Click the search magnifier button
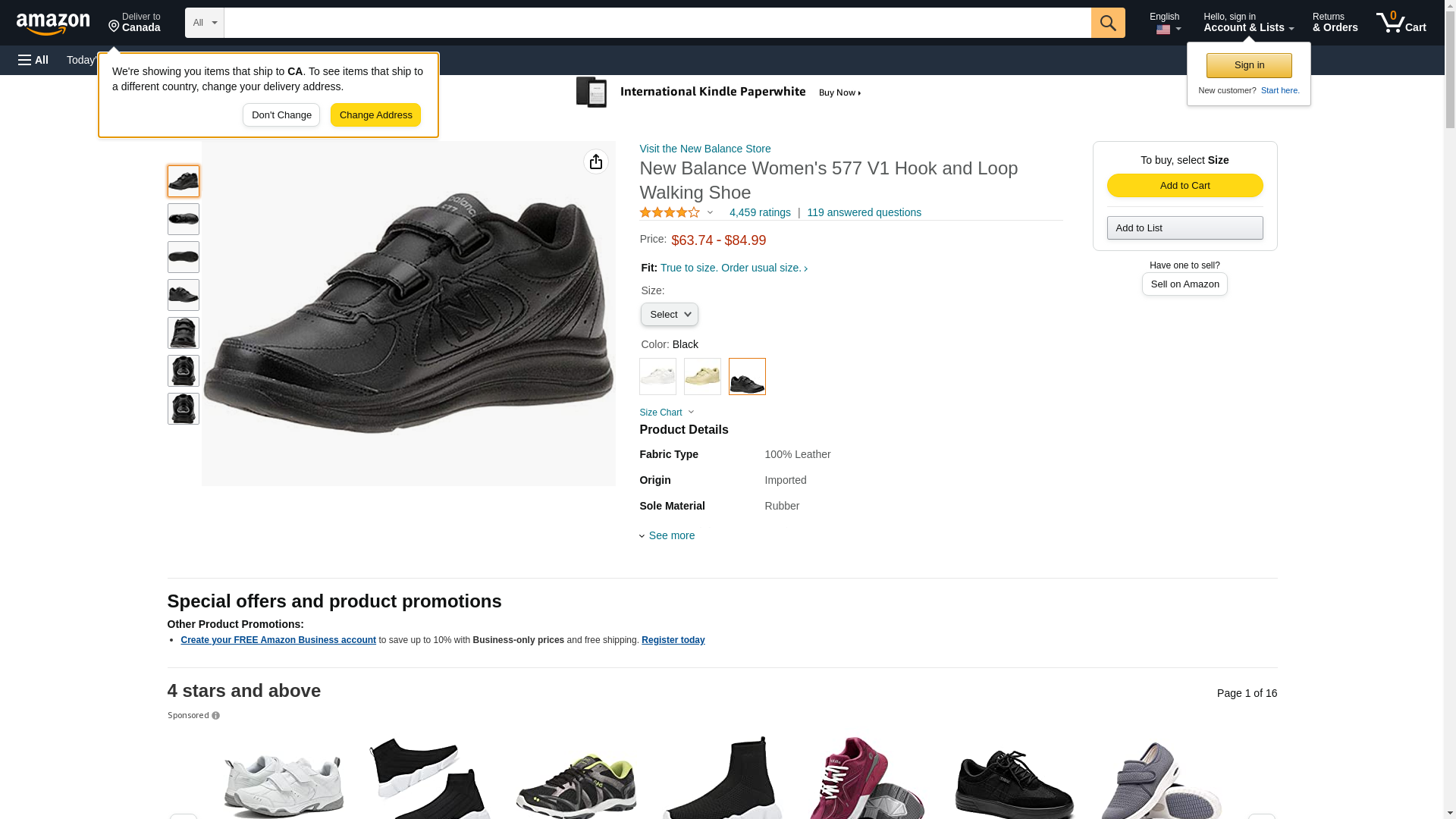 (x=1107, y=23)
